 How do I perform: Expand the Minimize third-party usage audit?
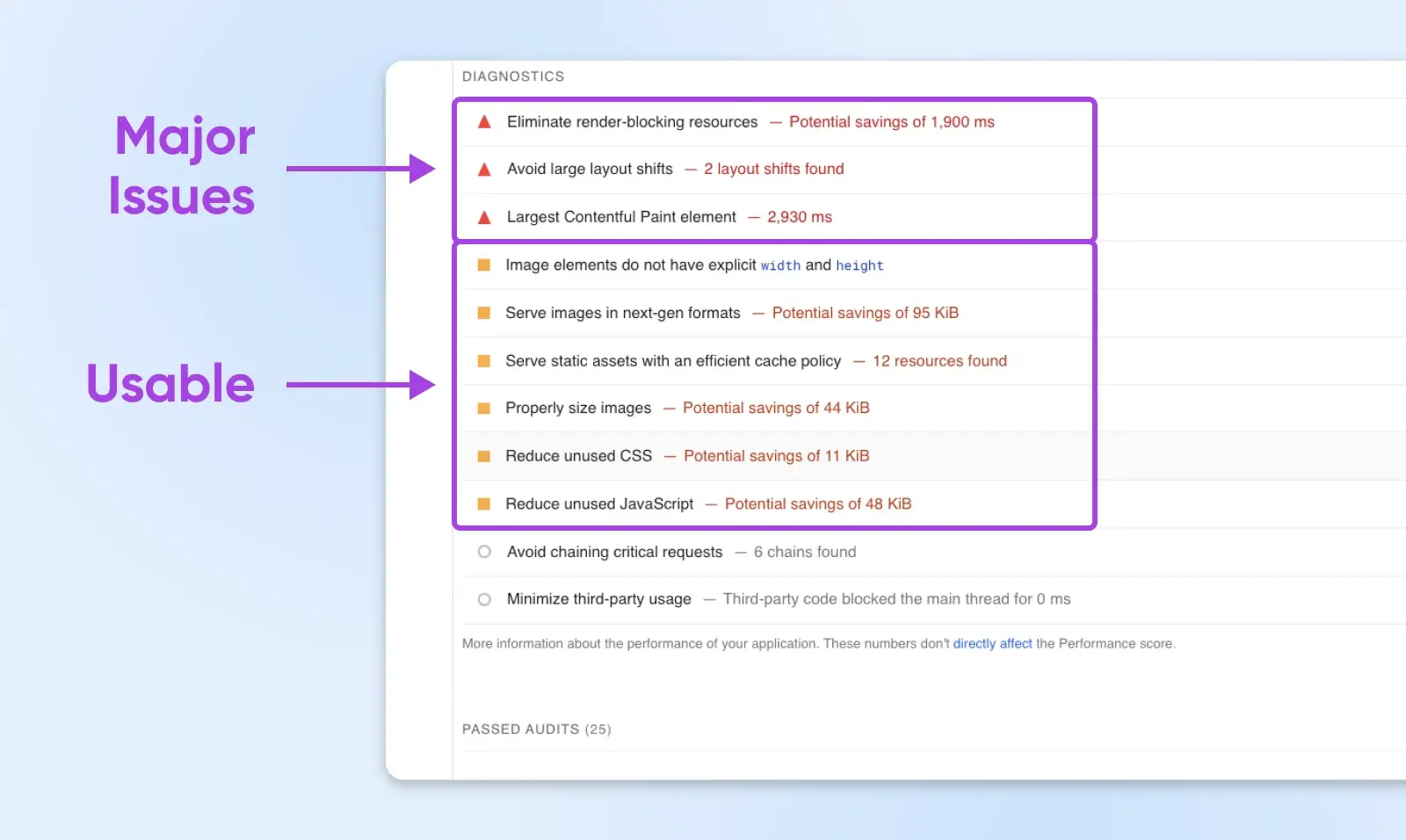coord(598,599)
